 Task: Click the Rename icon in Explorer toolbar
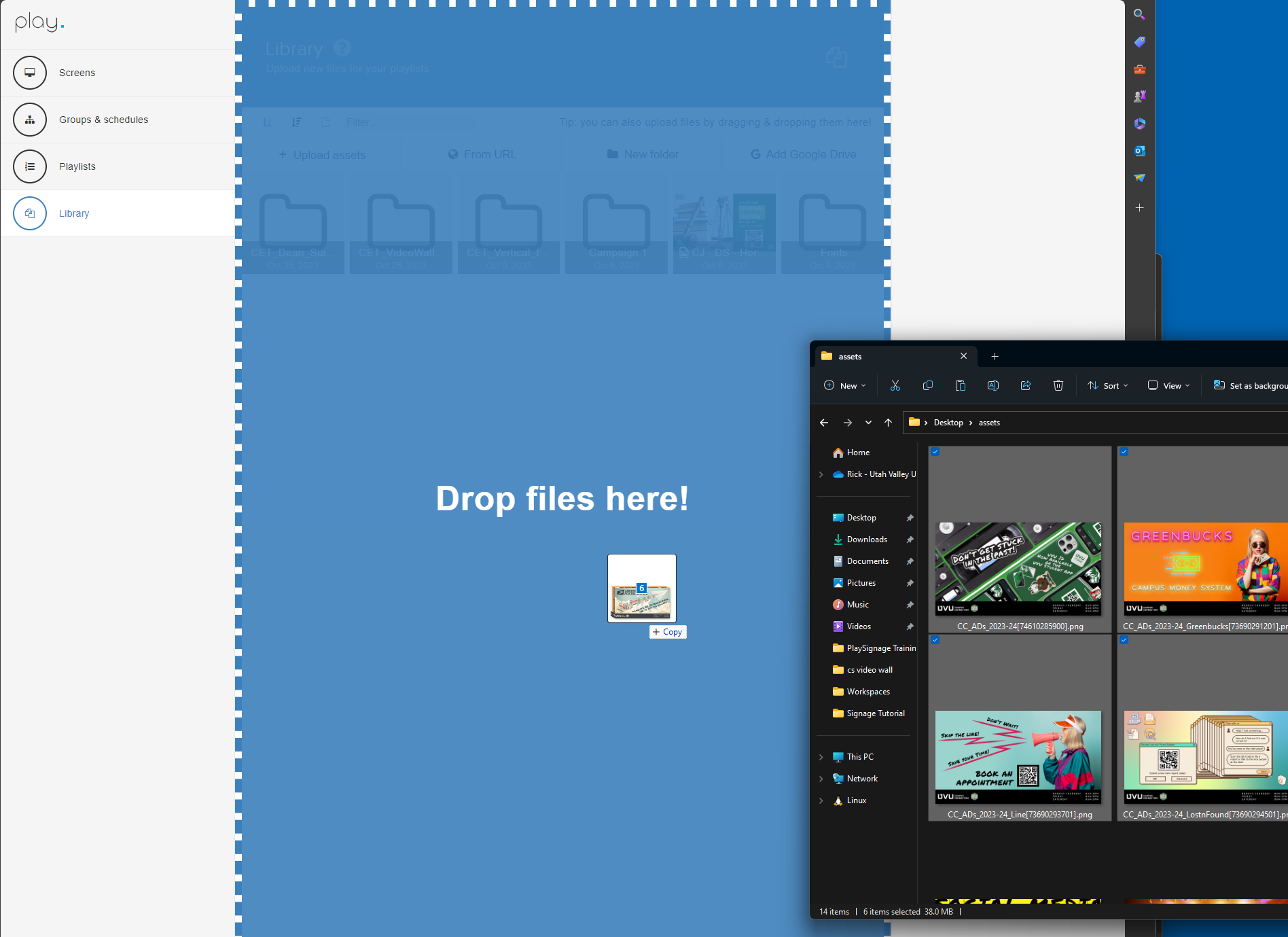[993, 385]
